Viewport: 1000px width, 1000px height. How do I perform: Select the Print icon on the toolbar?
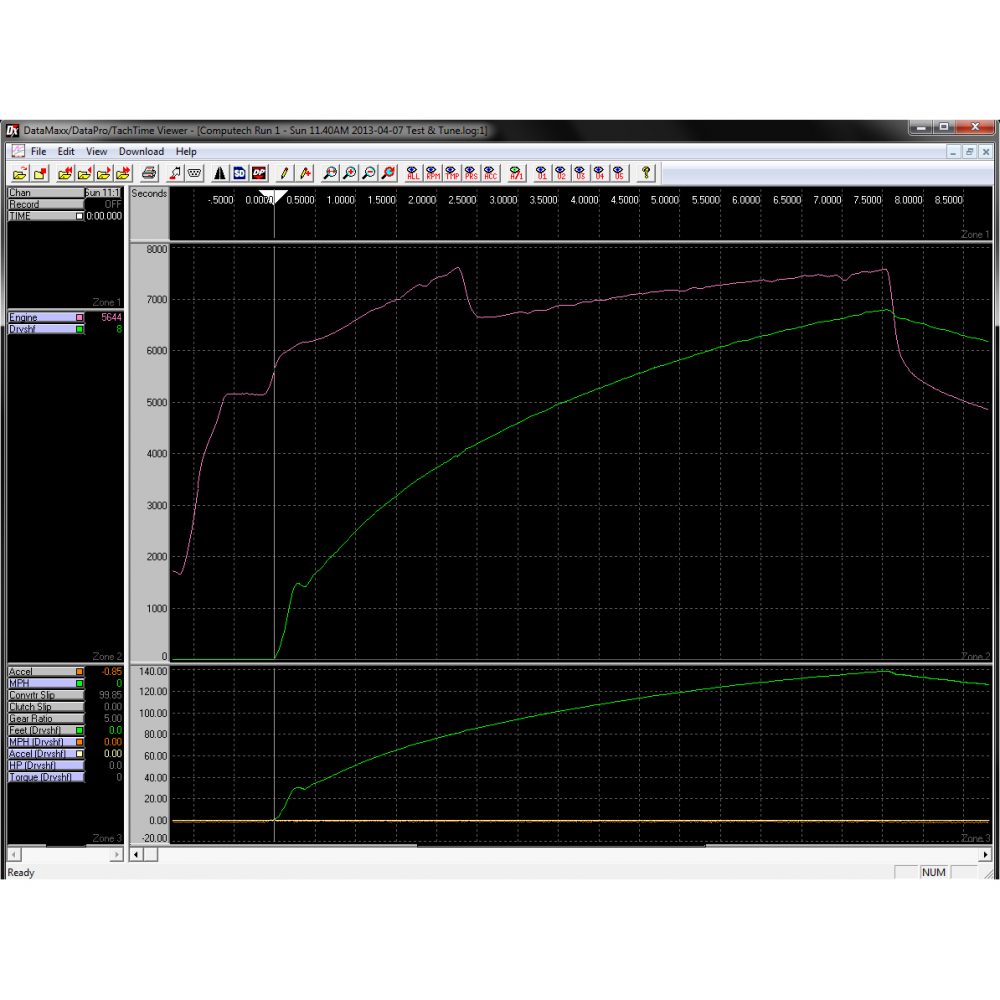click(x=149, y=172)
